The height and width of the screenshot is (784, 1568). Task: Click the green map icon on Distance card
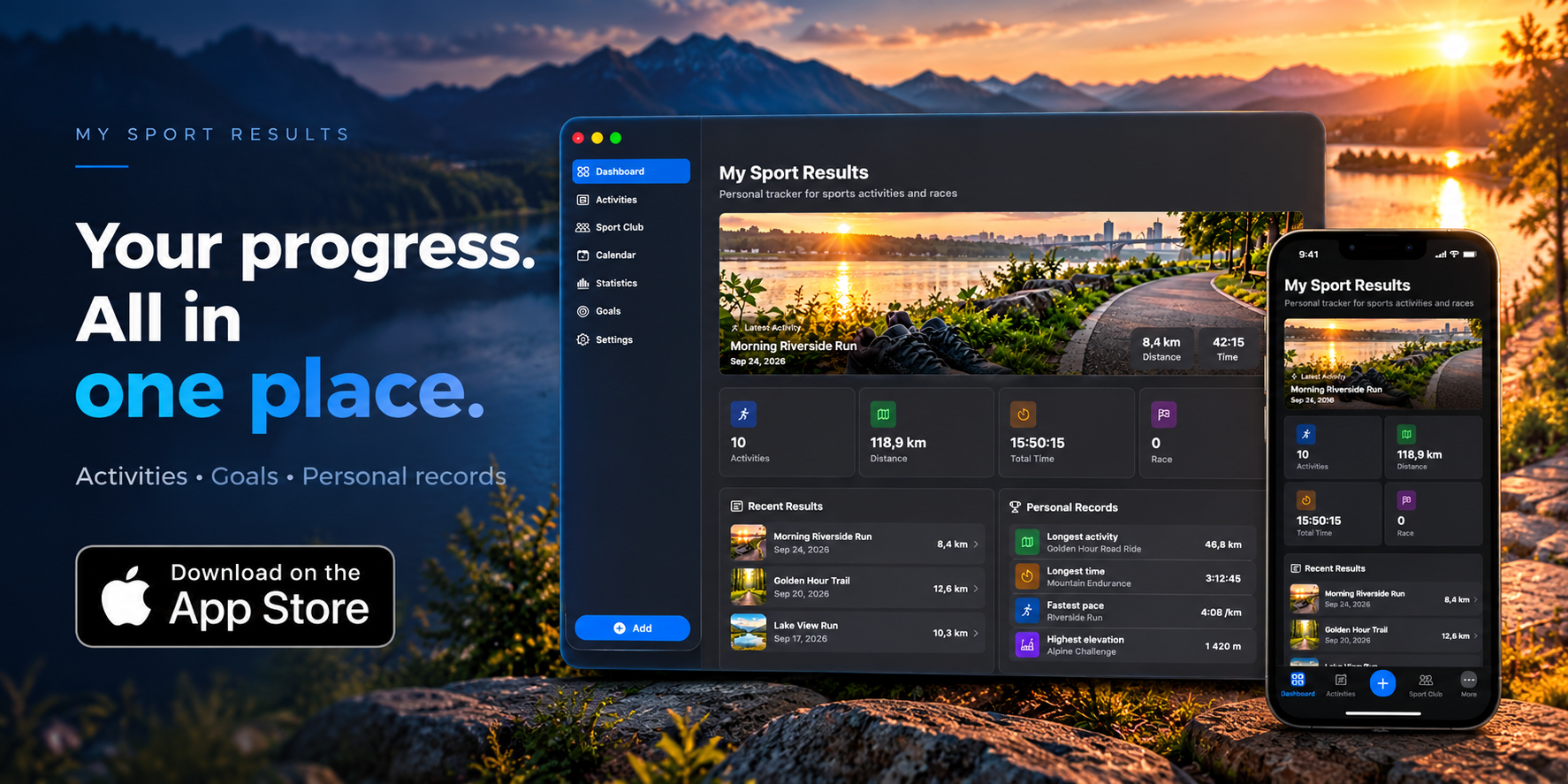883,414
